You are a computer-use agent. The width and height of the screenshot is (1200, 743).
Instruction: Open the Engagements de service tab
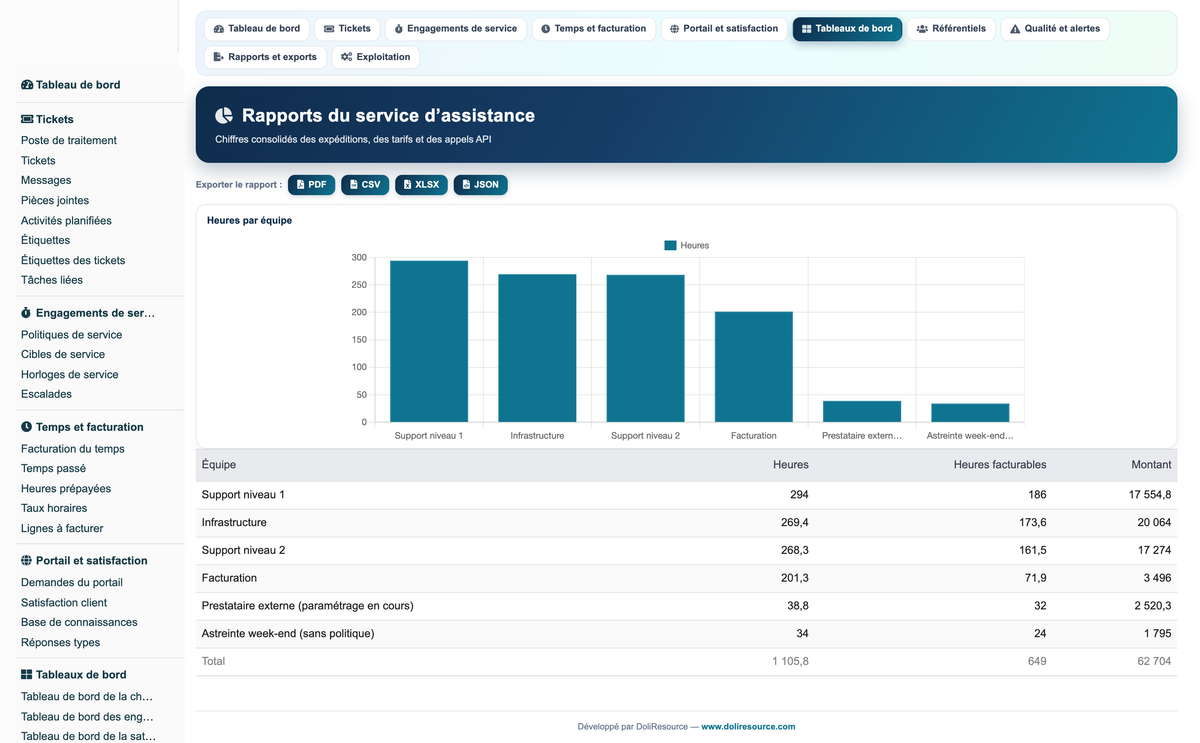tap(456, 29)
